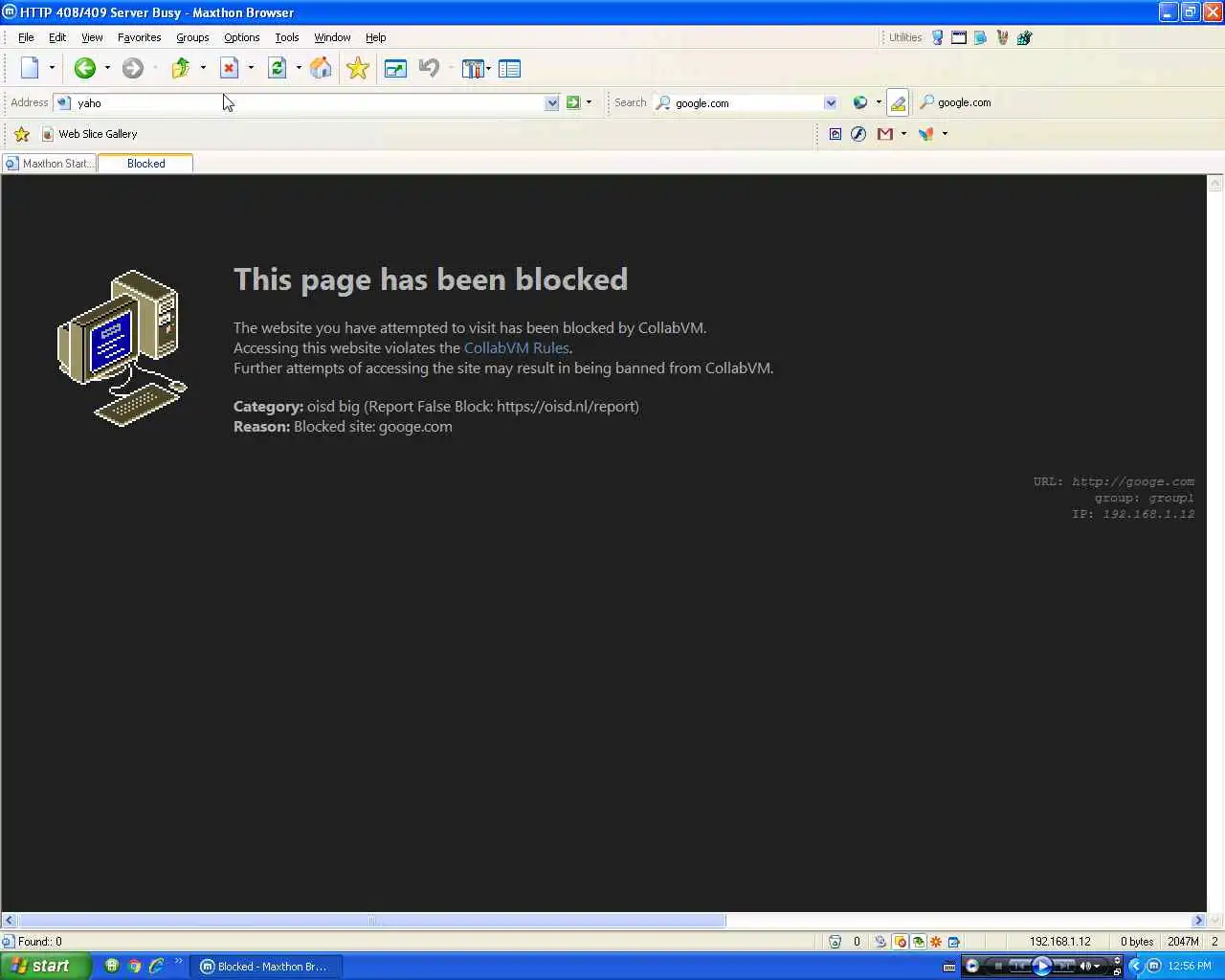Click the google.com quick search button
The width and height of the screenshot is (1225, 980).
click(956, 102)
